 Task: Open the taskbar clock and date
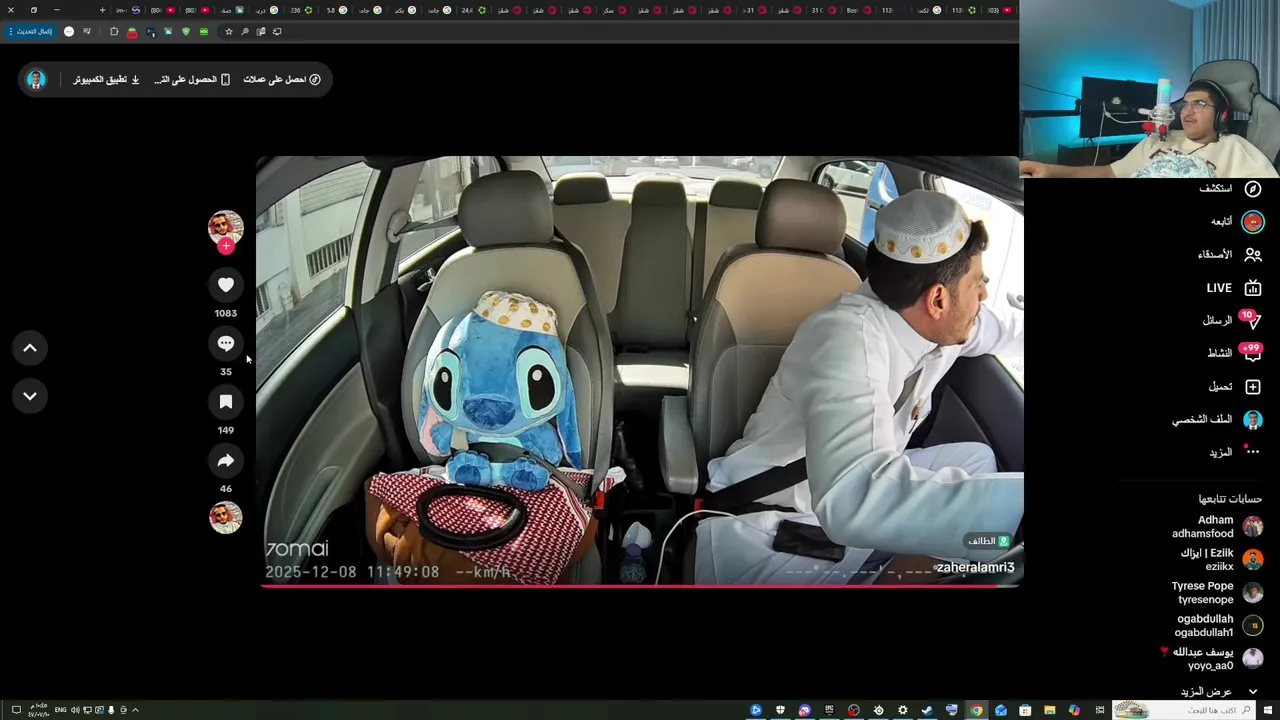coord(39,709)
